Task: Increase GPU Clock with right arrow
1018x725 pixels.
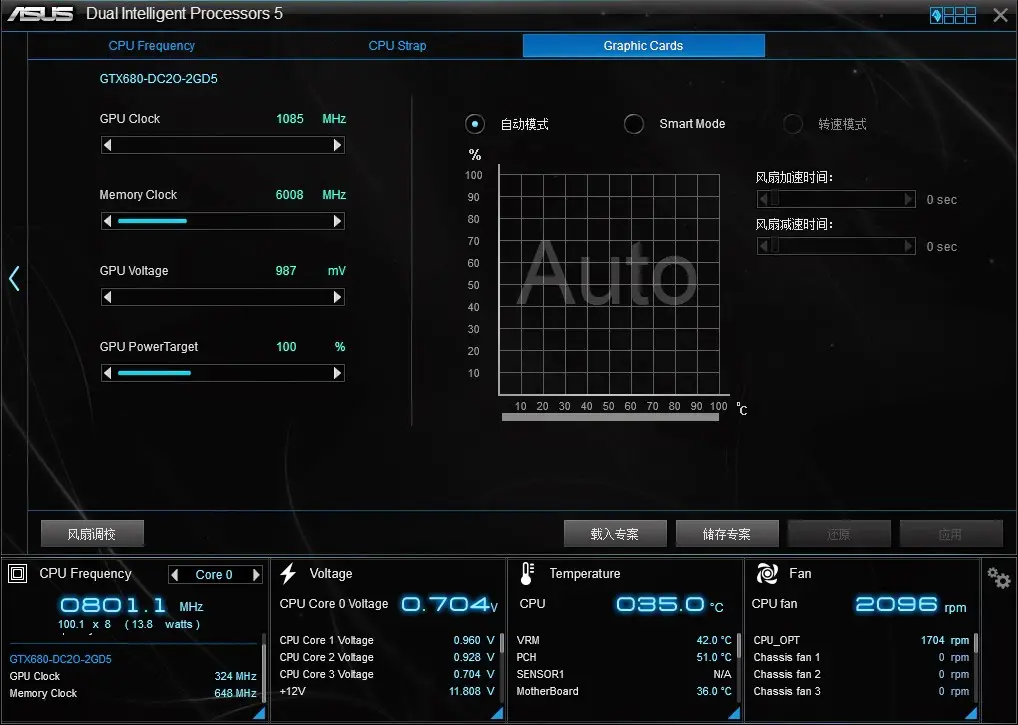Action: (x=337, y=145)
